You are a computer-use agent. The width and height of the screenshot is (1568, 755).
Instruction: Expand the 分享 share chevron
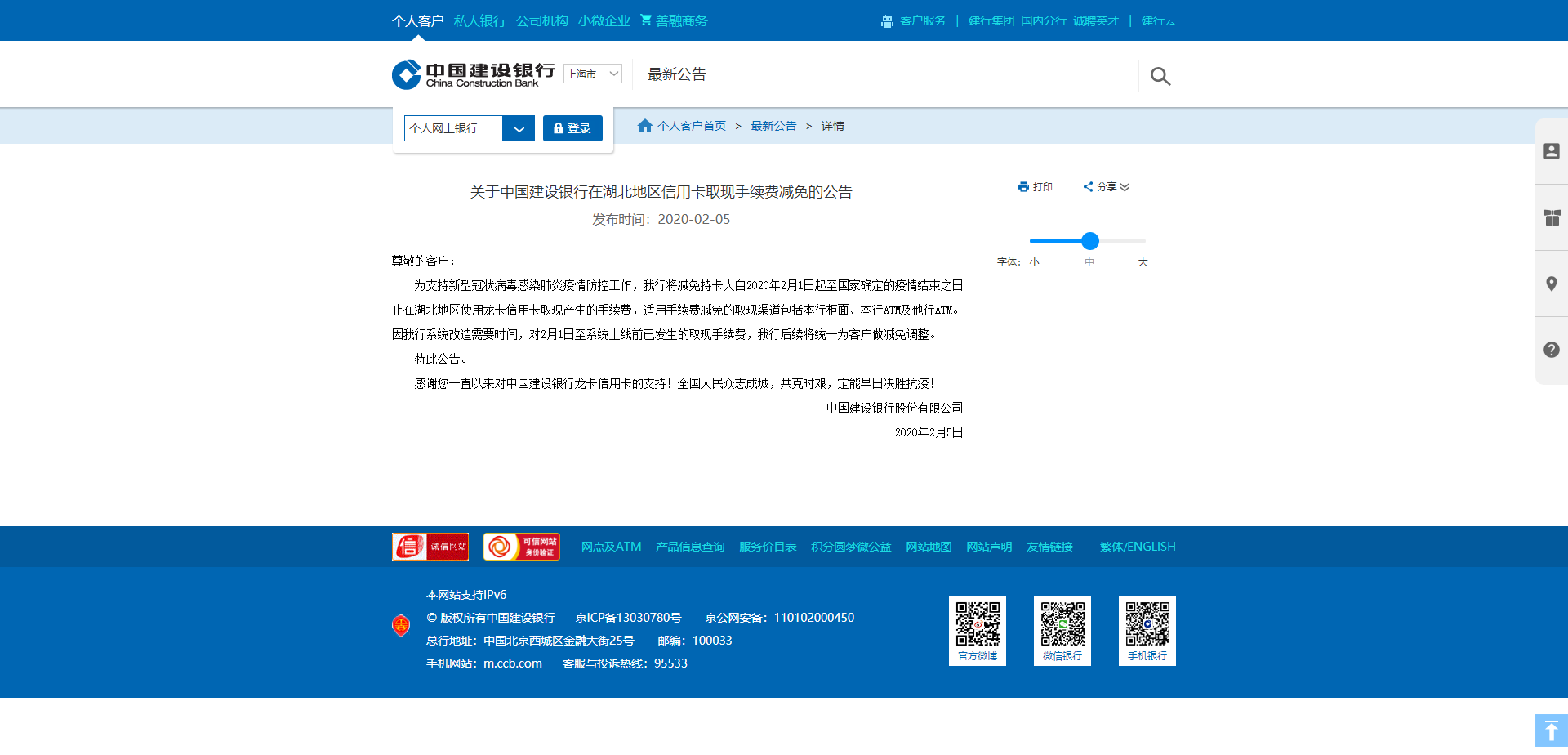click(1125, 187)
